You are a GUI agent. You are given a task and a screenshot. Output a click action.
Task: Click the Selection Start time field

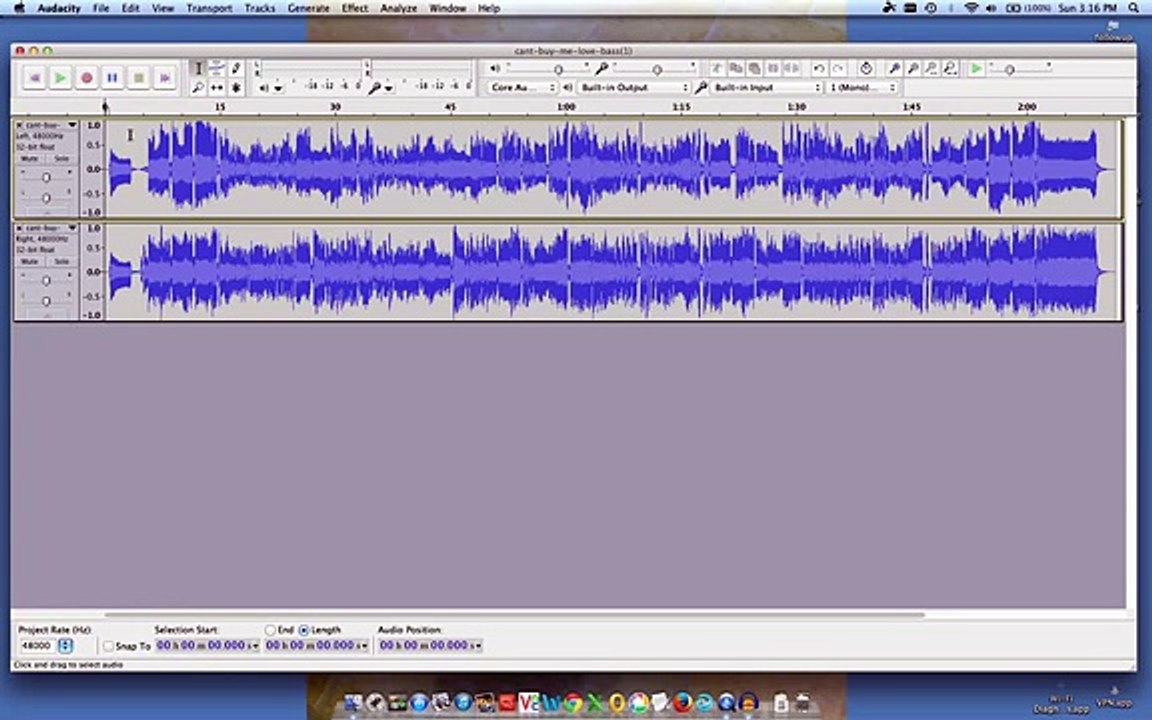pos(206,645)
